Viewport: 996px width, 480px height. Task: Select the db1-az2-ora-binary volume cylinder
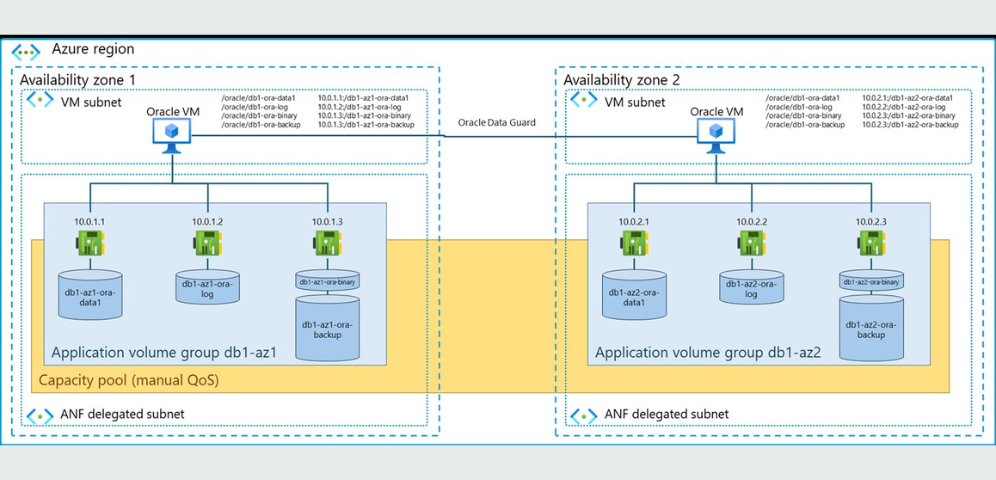tap(871, 281)
